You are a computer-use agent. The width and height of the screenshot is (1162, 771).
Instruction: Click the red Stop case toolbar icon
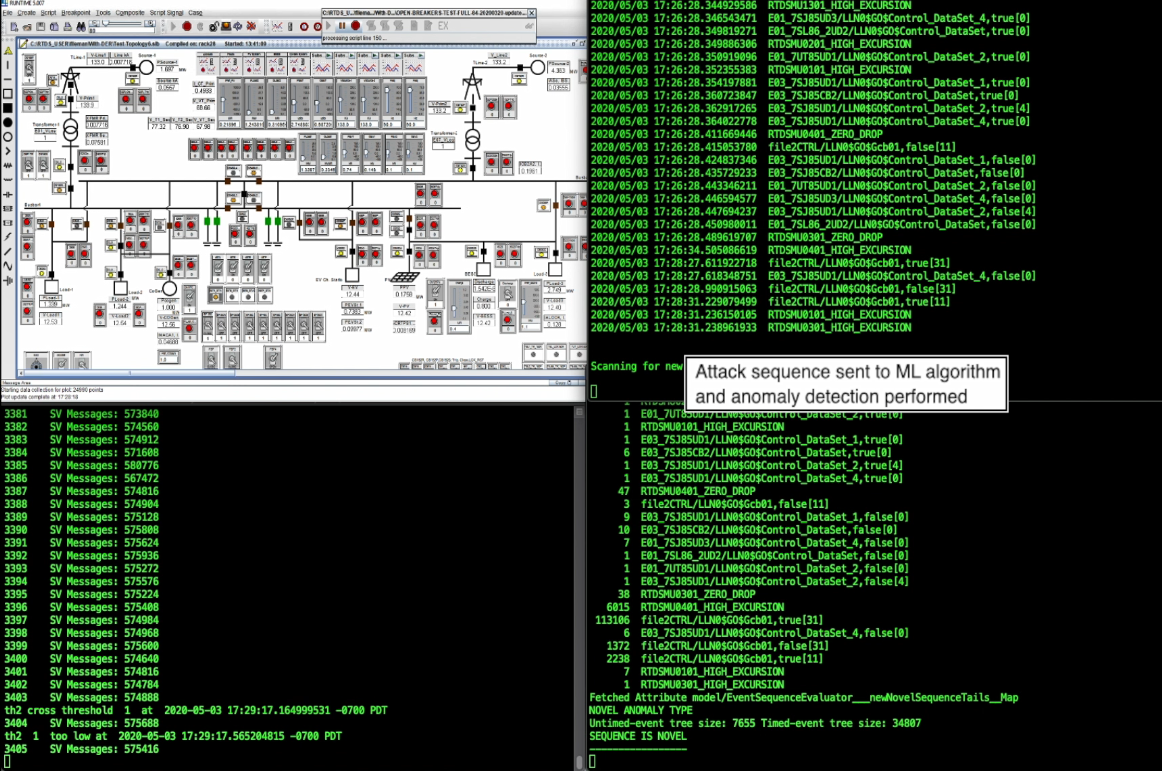point(187,27)
